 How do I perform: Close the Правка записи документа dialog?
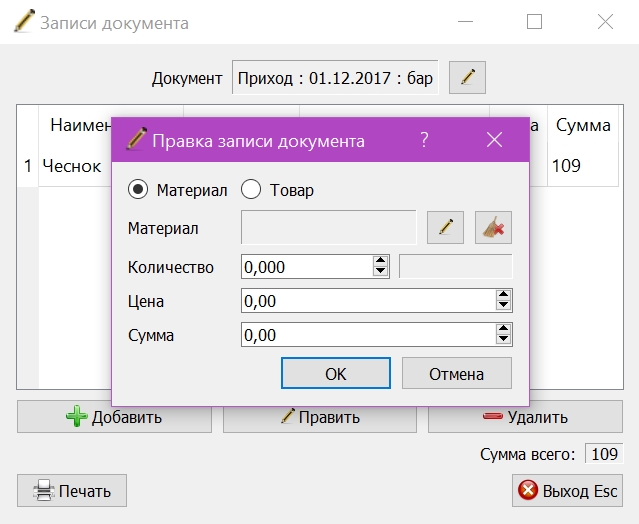(x=494, y=140)
